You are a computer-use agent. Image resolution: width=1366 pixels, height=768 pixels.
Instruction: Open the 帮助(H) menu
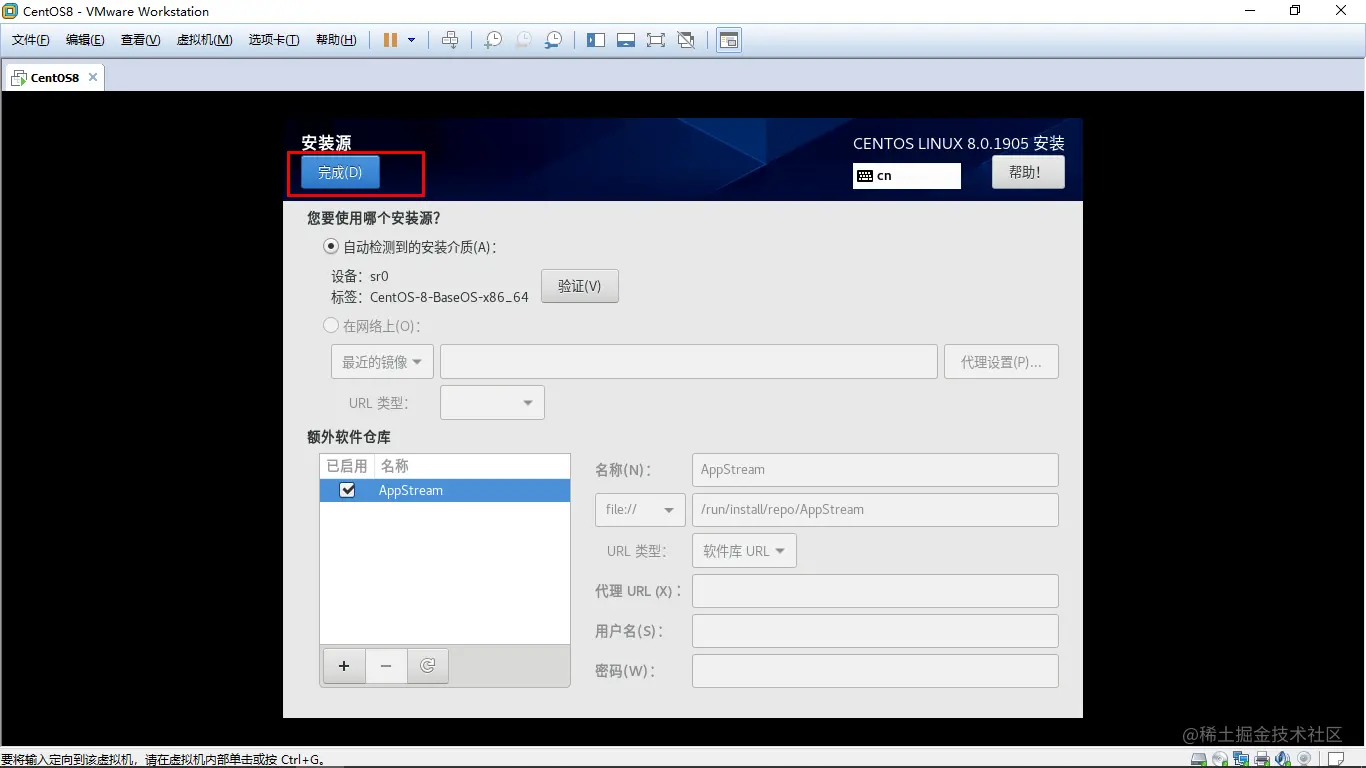pos(336,40)
